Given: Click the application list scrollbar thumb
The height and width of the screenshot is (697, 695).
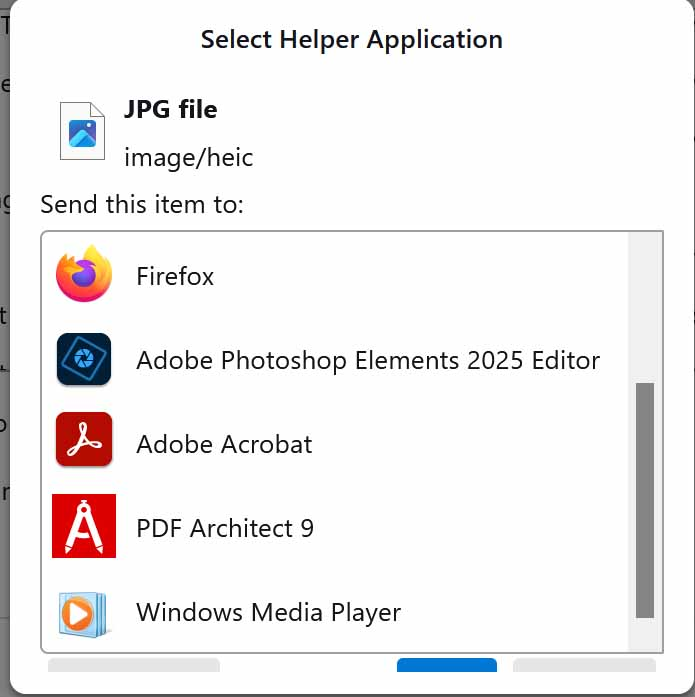Looking at the screenshot, I should pyautogui.click(x=645, y=500).
